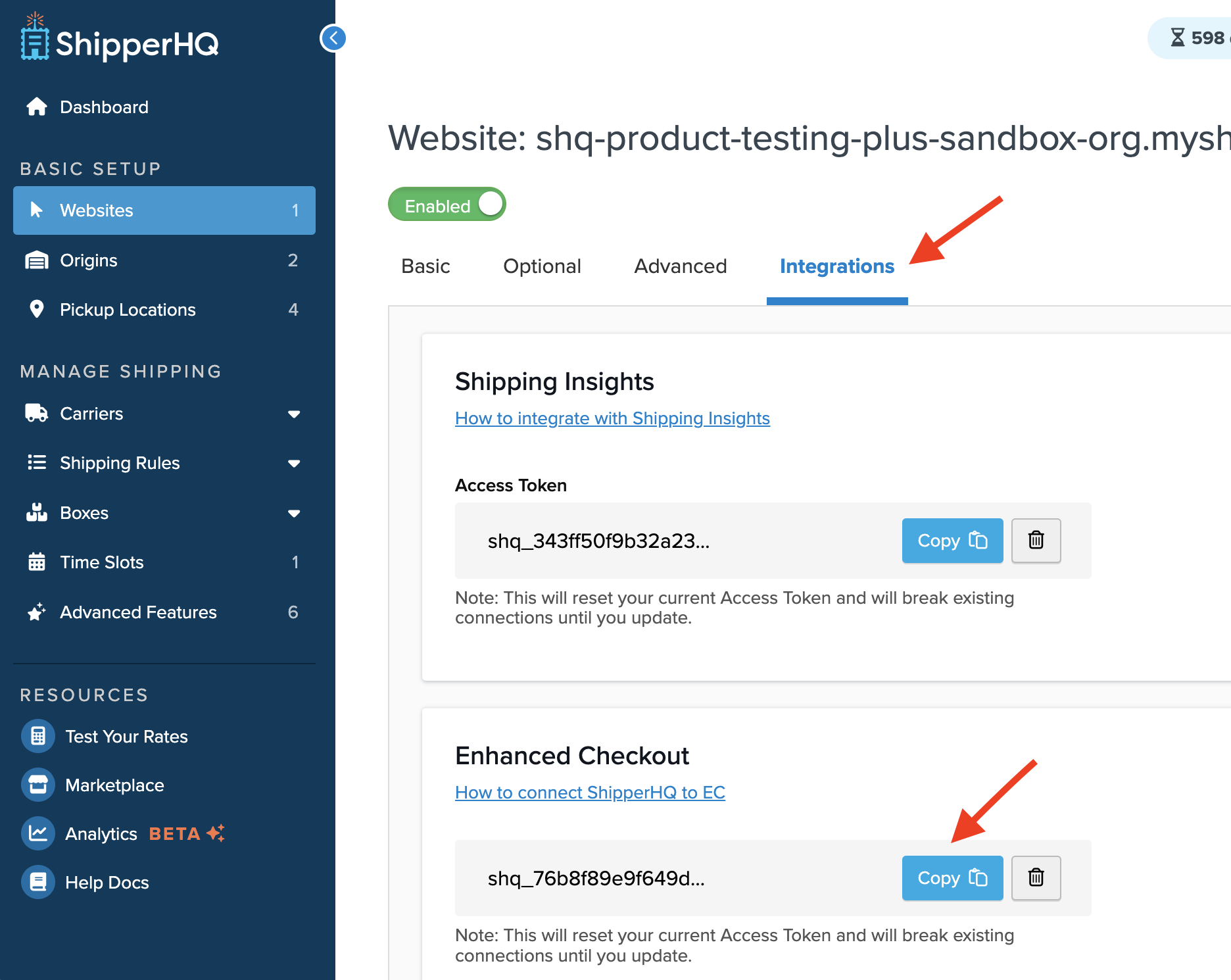This screenshot has width=1231, height=980.
Task: Open Help Docs book icon
Action: 38,882
